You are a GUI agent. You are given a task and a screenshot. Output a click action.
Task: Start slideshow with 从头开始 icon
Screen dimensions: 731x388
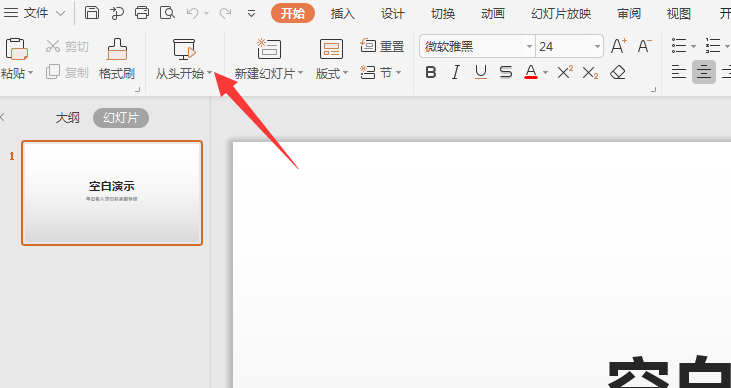(x=184, y=49)
